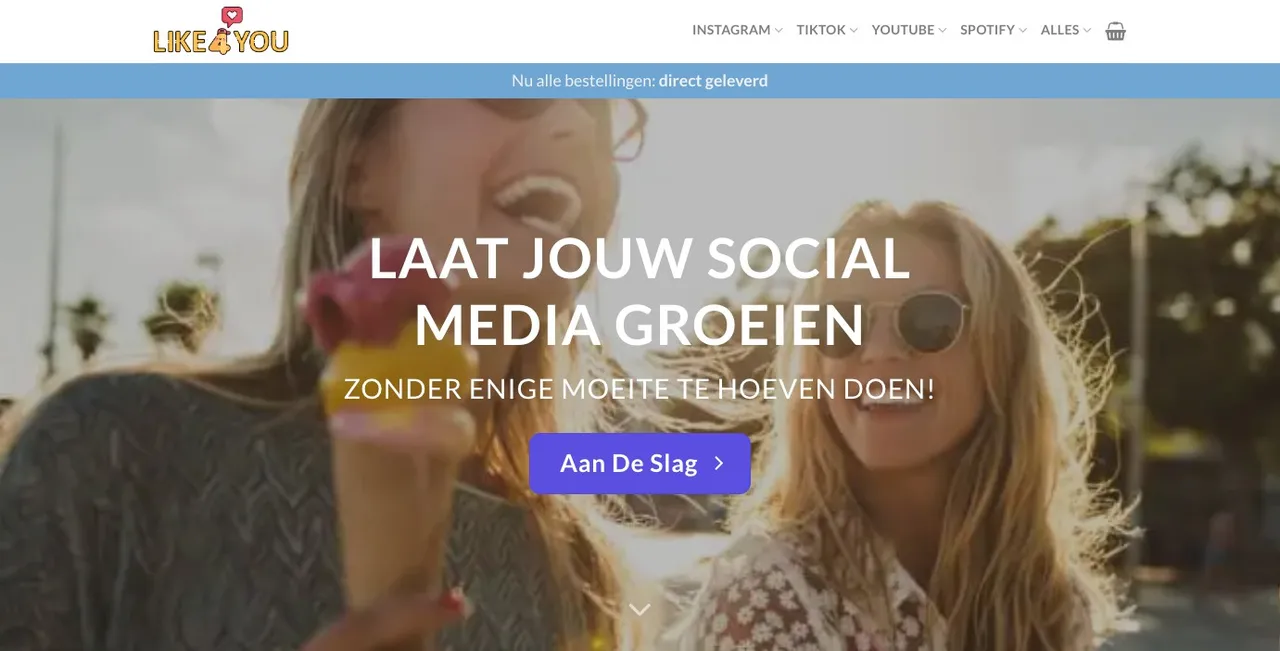Click the 'direct geleverd' banner text
Viewport: 1280px width, 651px height.
(x=713, y=81)
